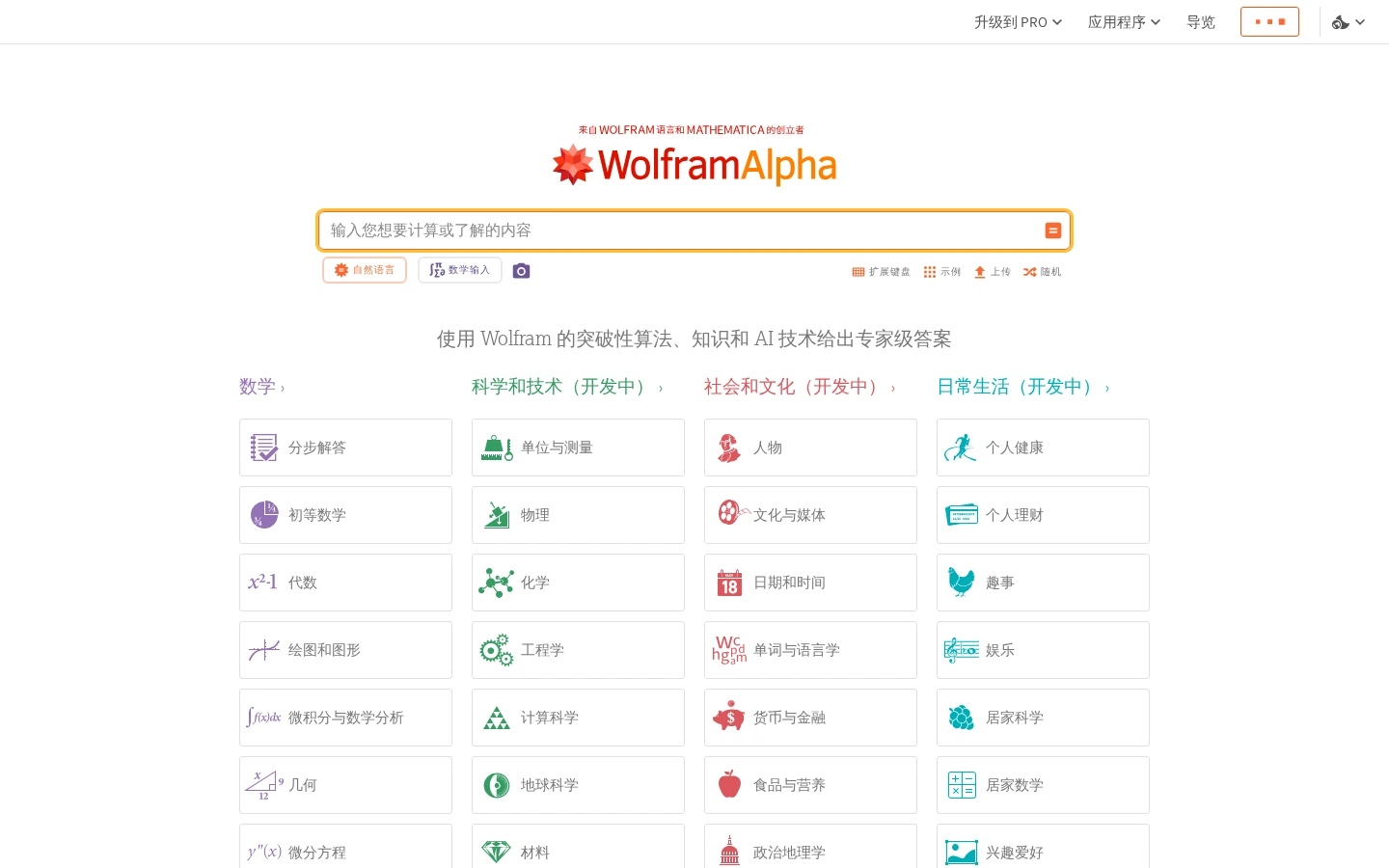Click the 示例 examples link
This screenshot has height=868, width=1389.
942,272
